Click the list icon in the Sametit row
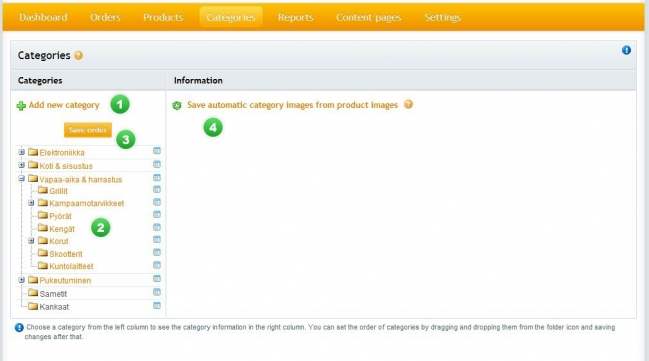The width and height of the screenshot is (649, 361). point(157,292)
